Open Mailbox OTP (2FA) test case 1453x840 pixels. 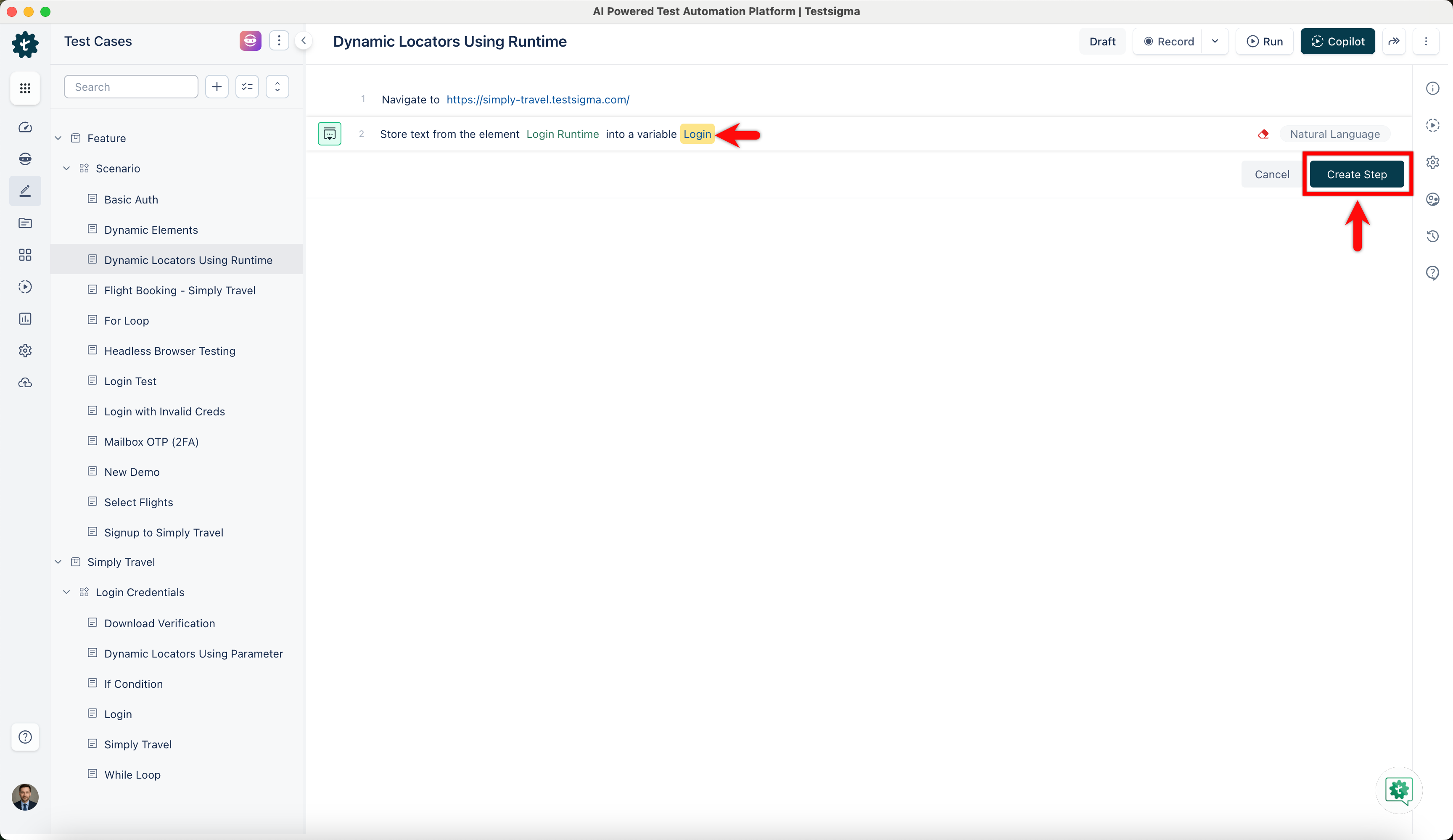point(151,441)
